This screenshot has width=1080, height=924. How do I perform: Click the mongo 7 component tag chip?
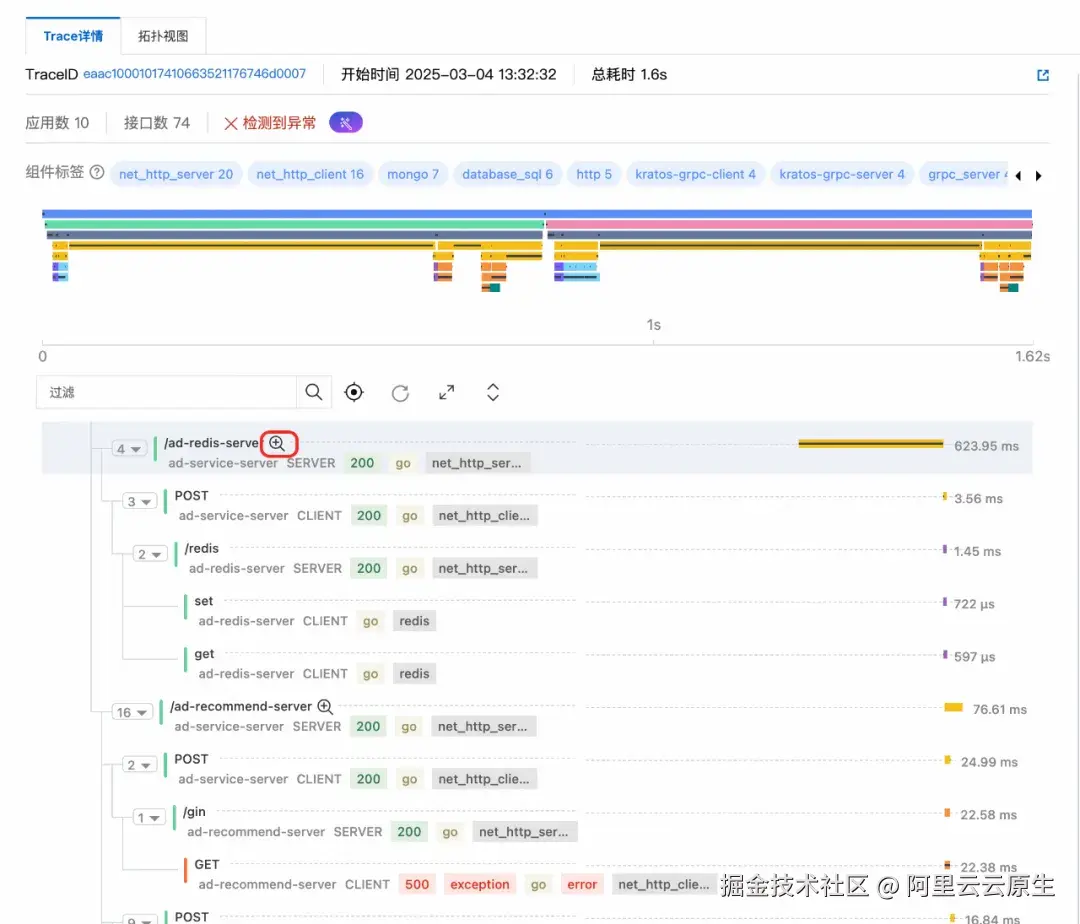click(x=413, y=174)
